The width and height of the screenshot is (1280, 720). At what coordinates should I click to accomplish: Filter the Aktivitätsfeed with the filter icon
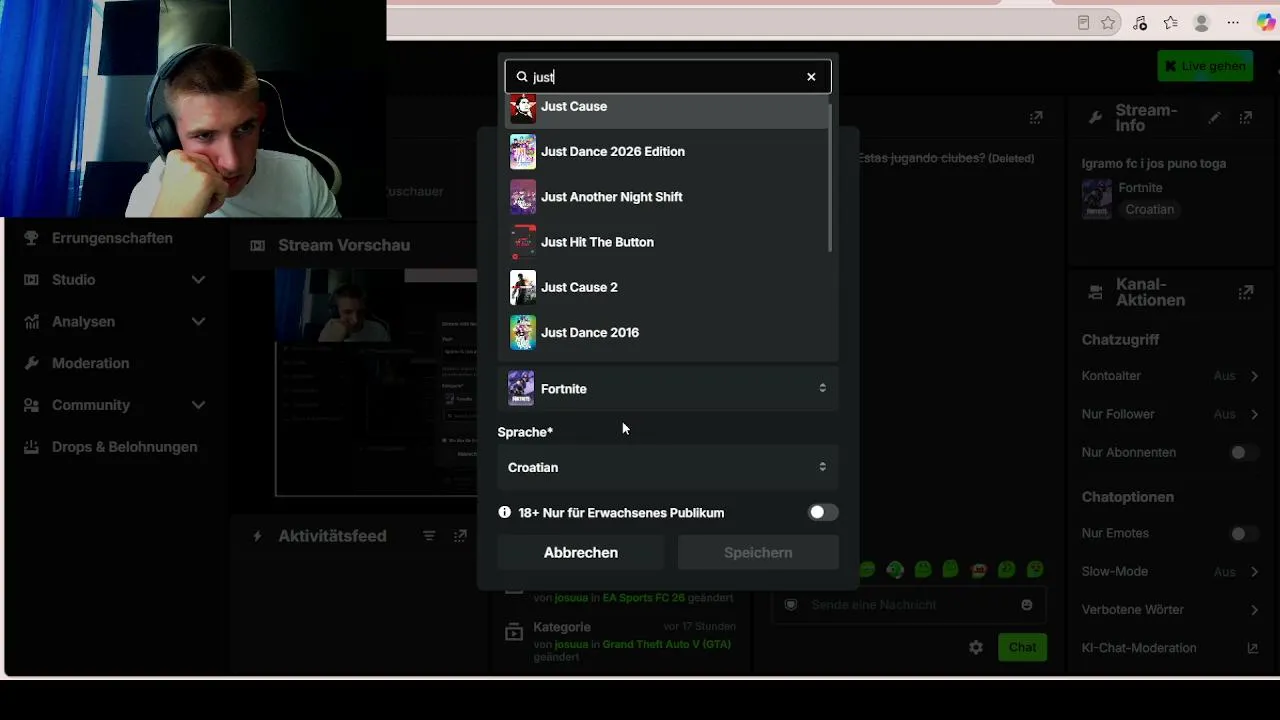coord(429,536)
